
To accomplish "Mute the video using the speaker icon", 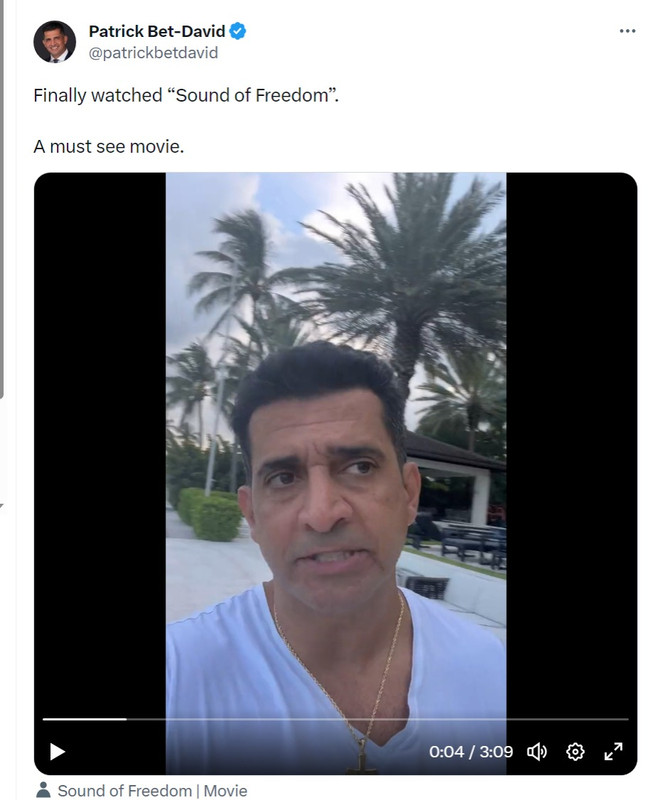I will click(x=537, y=752).
